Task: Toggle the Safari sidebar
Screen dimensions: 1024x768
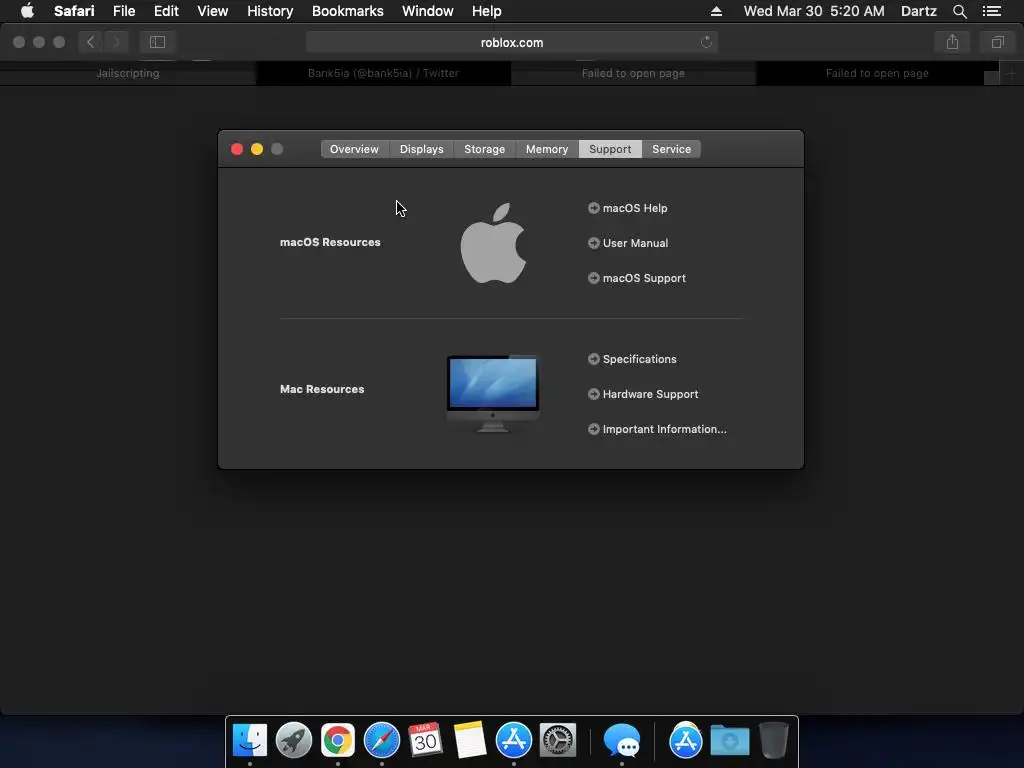Action: pos(157,42)
